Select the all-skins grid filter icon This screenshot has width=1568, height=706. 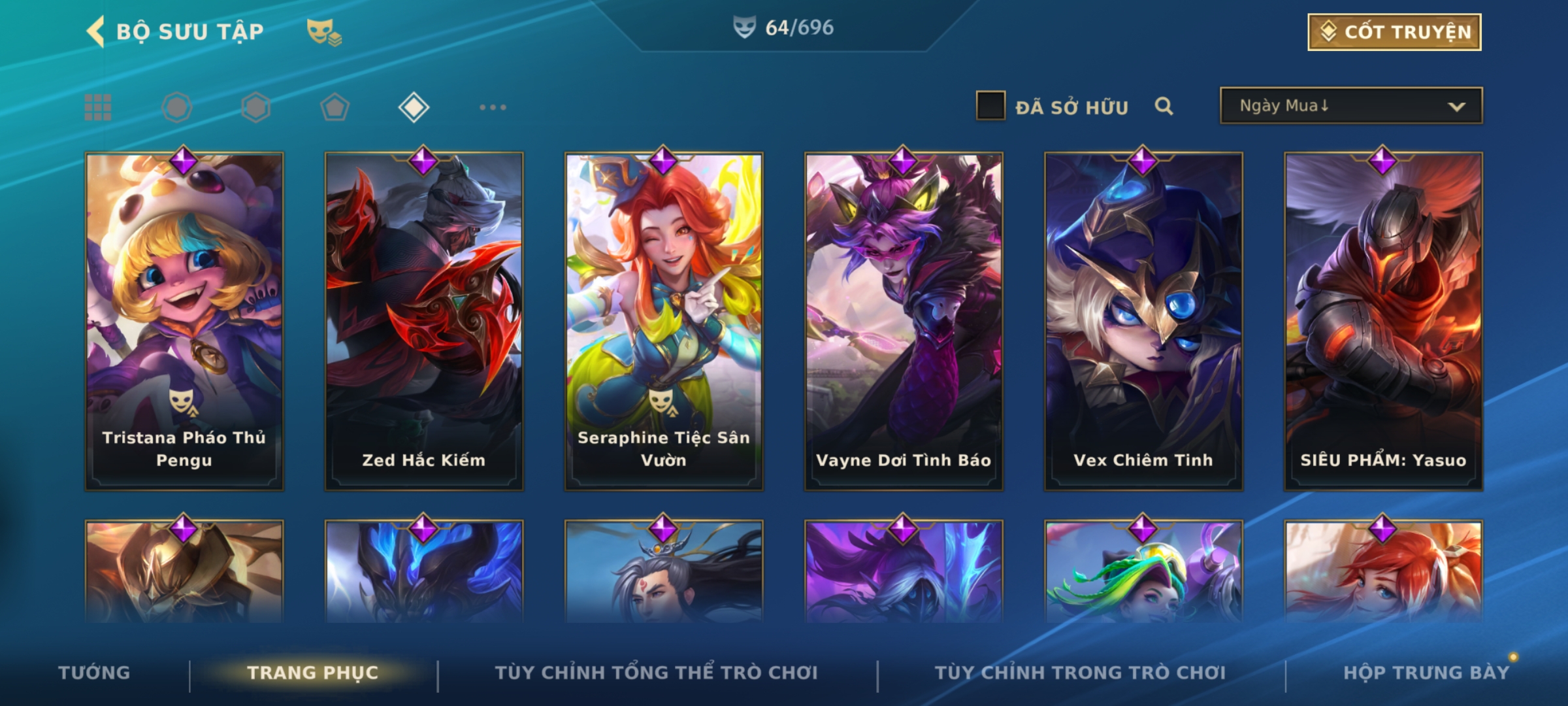pyautogui.click(x=98, y=107)
